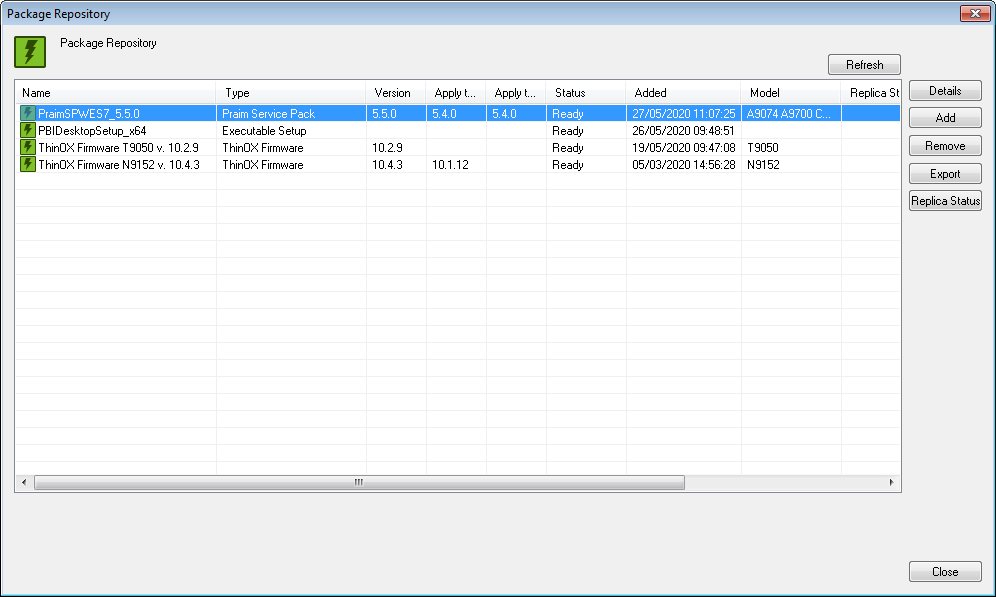Click the 10.1.12 apply-to cell
The width and height of the screenshot is (996, 597).
point(450,165)
